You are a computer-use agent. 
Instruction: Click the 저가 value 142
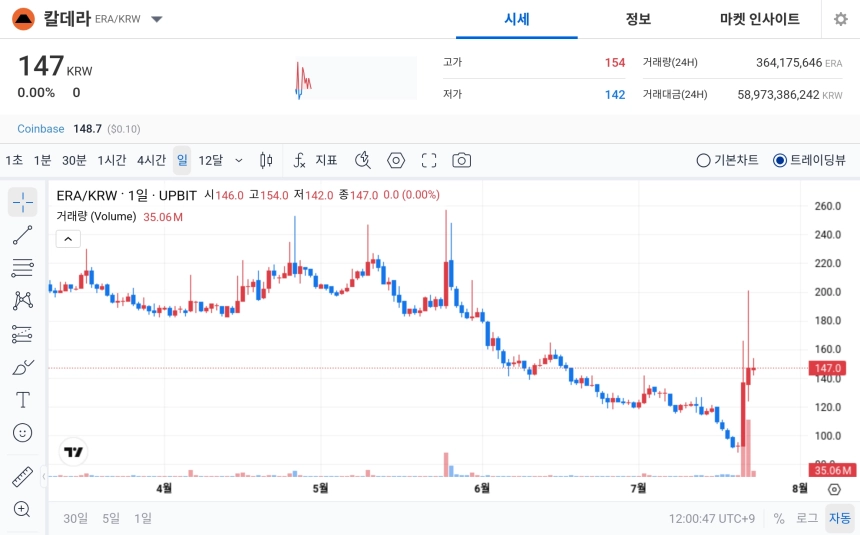pyautogui.click(x=615, y=95)
